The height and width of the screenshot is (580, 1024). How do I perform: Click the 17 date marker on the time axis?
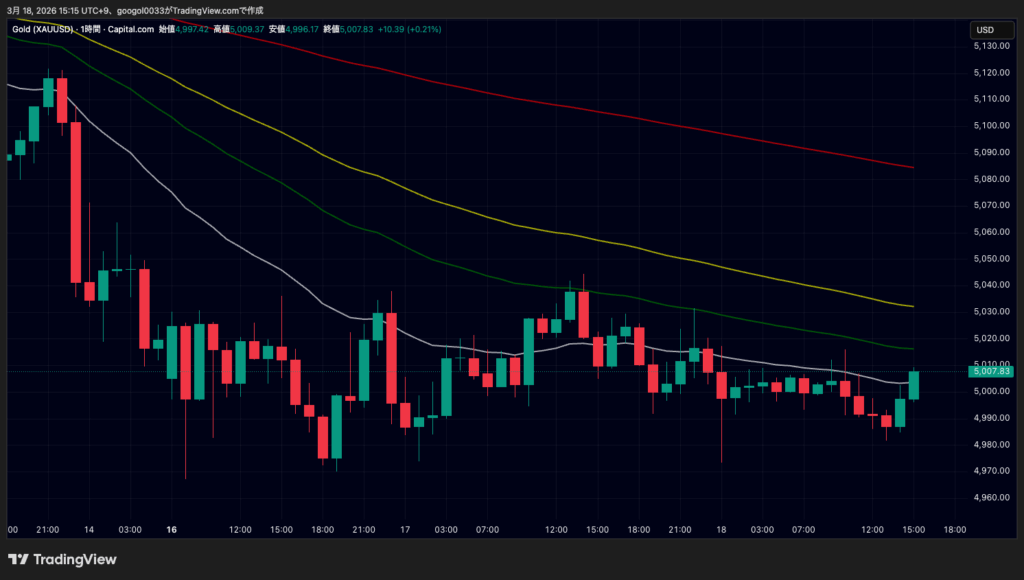[x=405, y=529]
